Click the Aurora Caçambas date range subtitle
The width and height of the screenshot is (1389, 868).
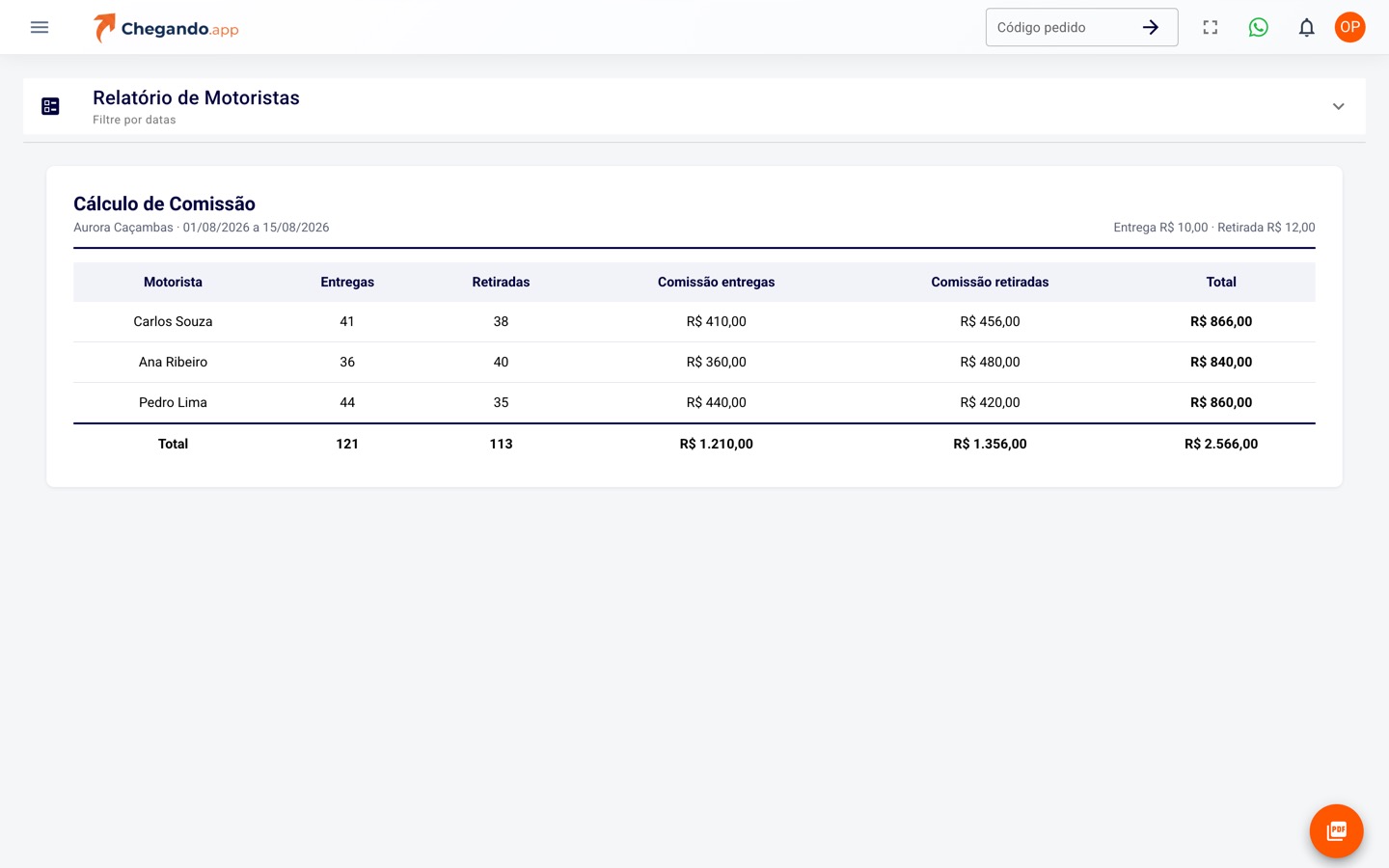click(x=202, y=228)
